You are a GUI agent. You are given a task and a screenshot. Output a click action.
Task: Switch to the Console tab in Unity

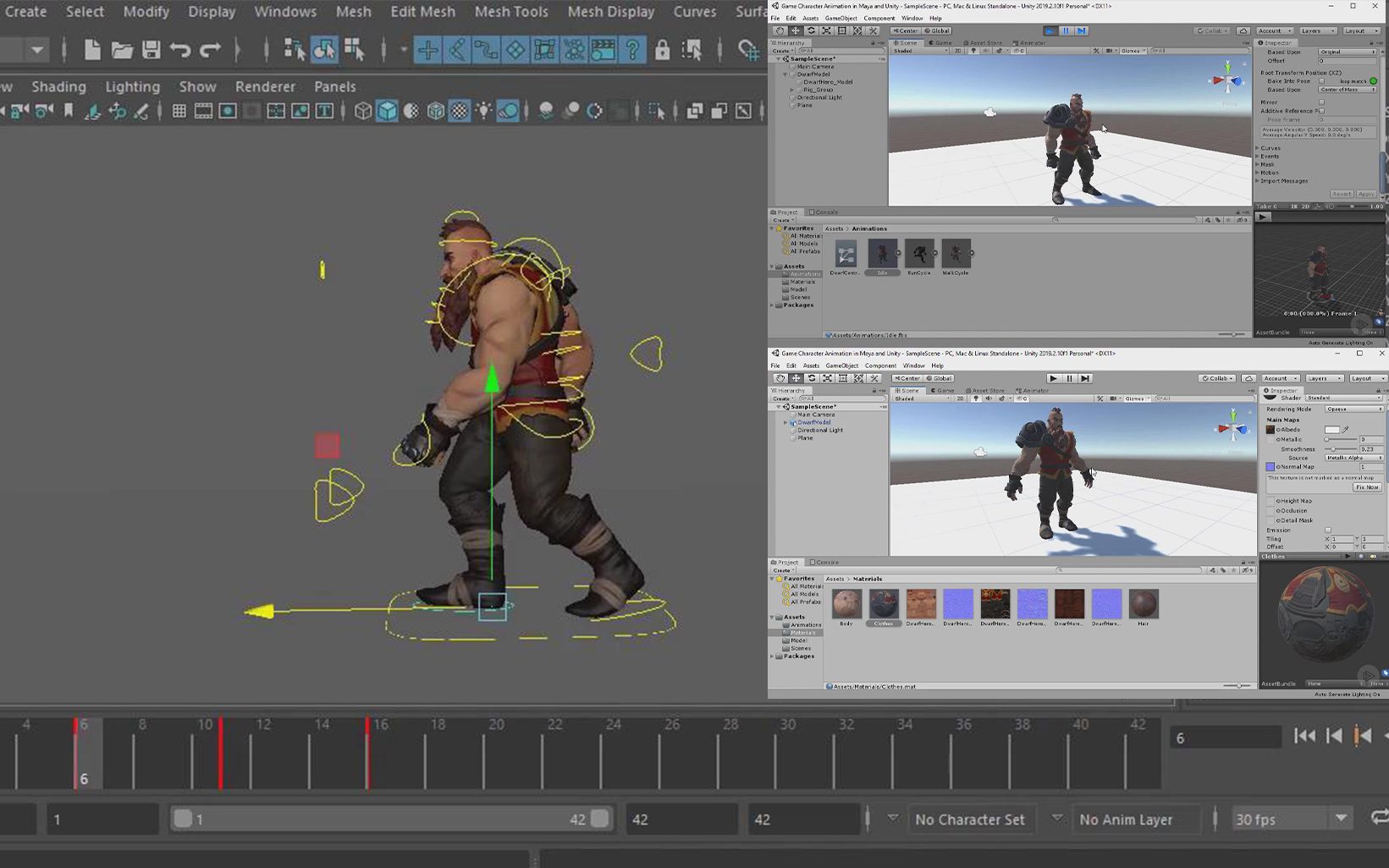[x=822, y=212]
